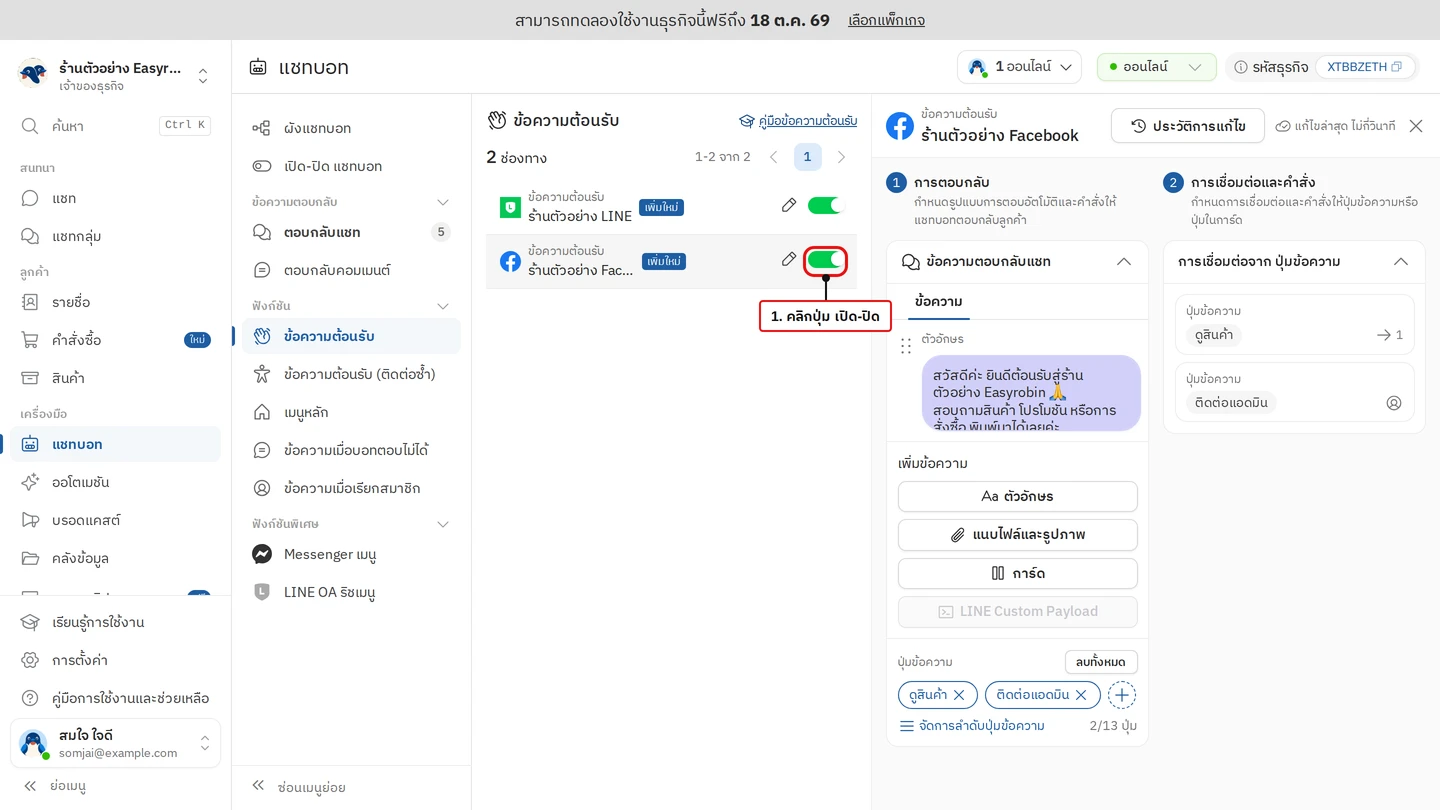Add a new quick reply button with plus

pyautogui.click(x=1122, y=695)
